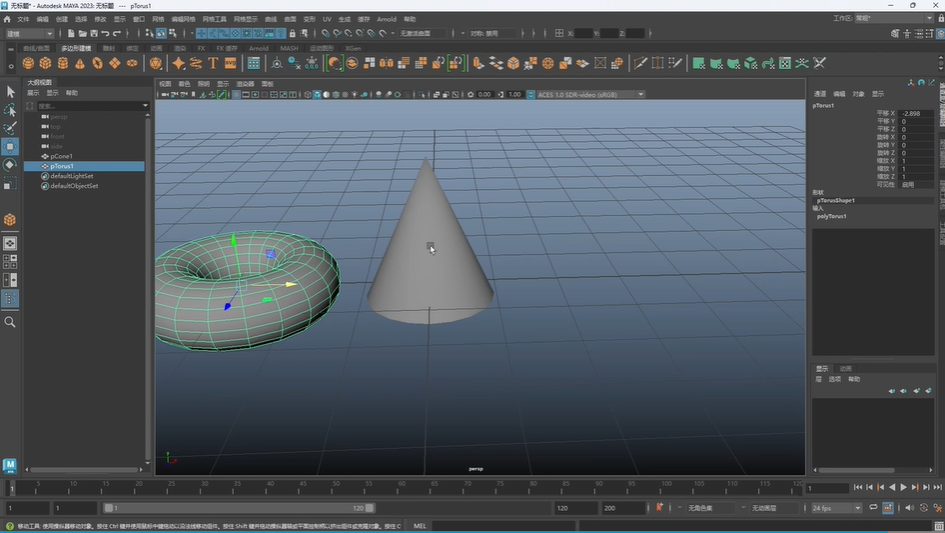Click the Open Scene folder icon

(x=83, y=33)
